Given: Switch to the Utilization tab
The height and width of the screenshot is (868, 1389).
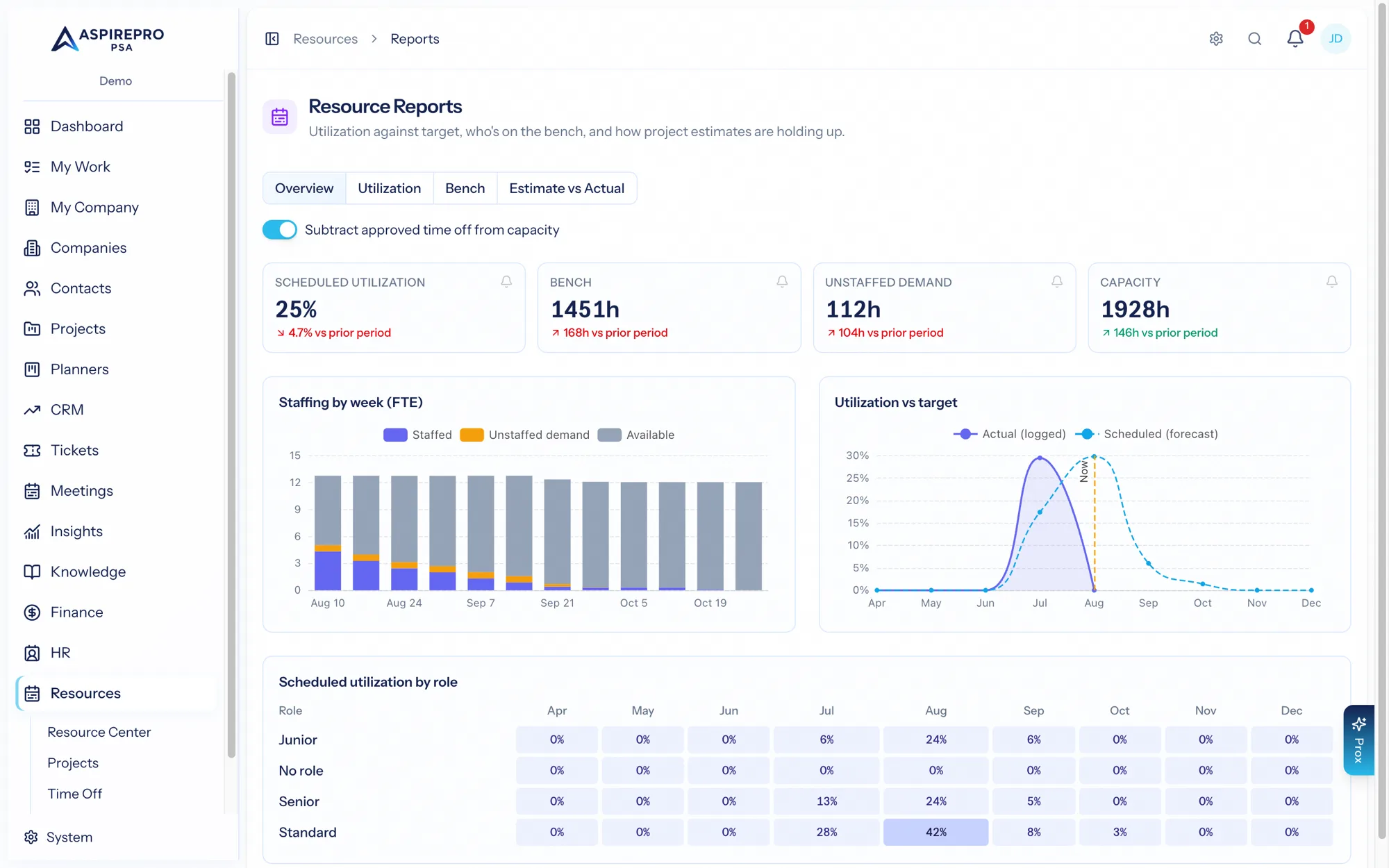Looking at the screenshot, I should [x=390, y=188].
